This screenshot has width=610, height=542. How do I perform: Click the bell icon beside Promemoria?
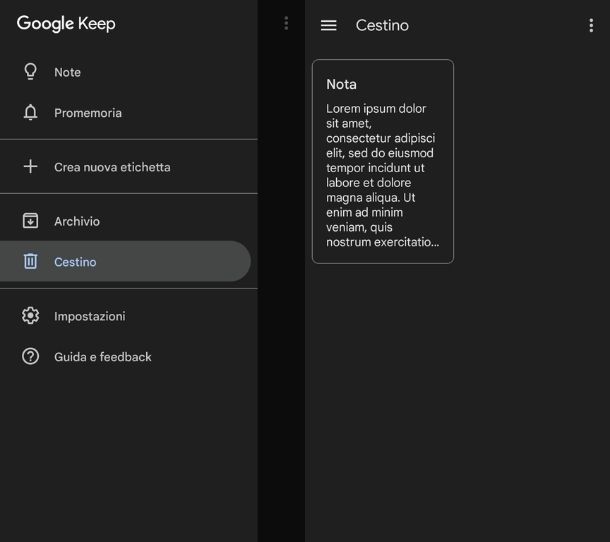(x=30, y=112)
